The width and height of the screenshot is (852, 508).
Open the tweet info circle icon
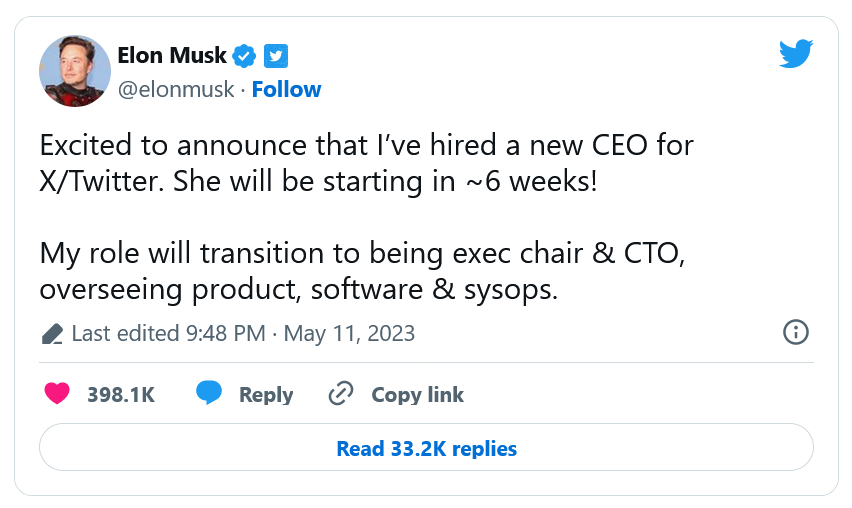(796, 333)
